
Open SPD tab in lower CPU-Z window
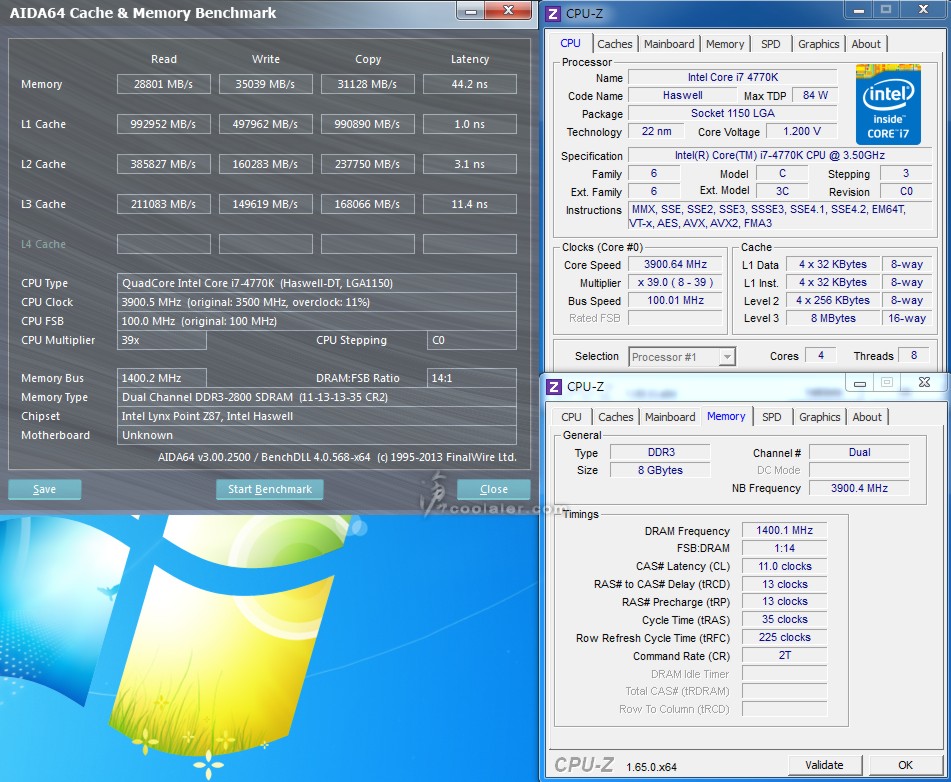tap(771, 417)
